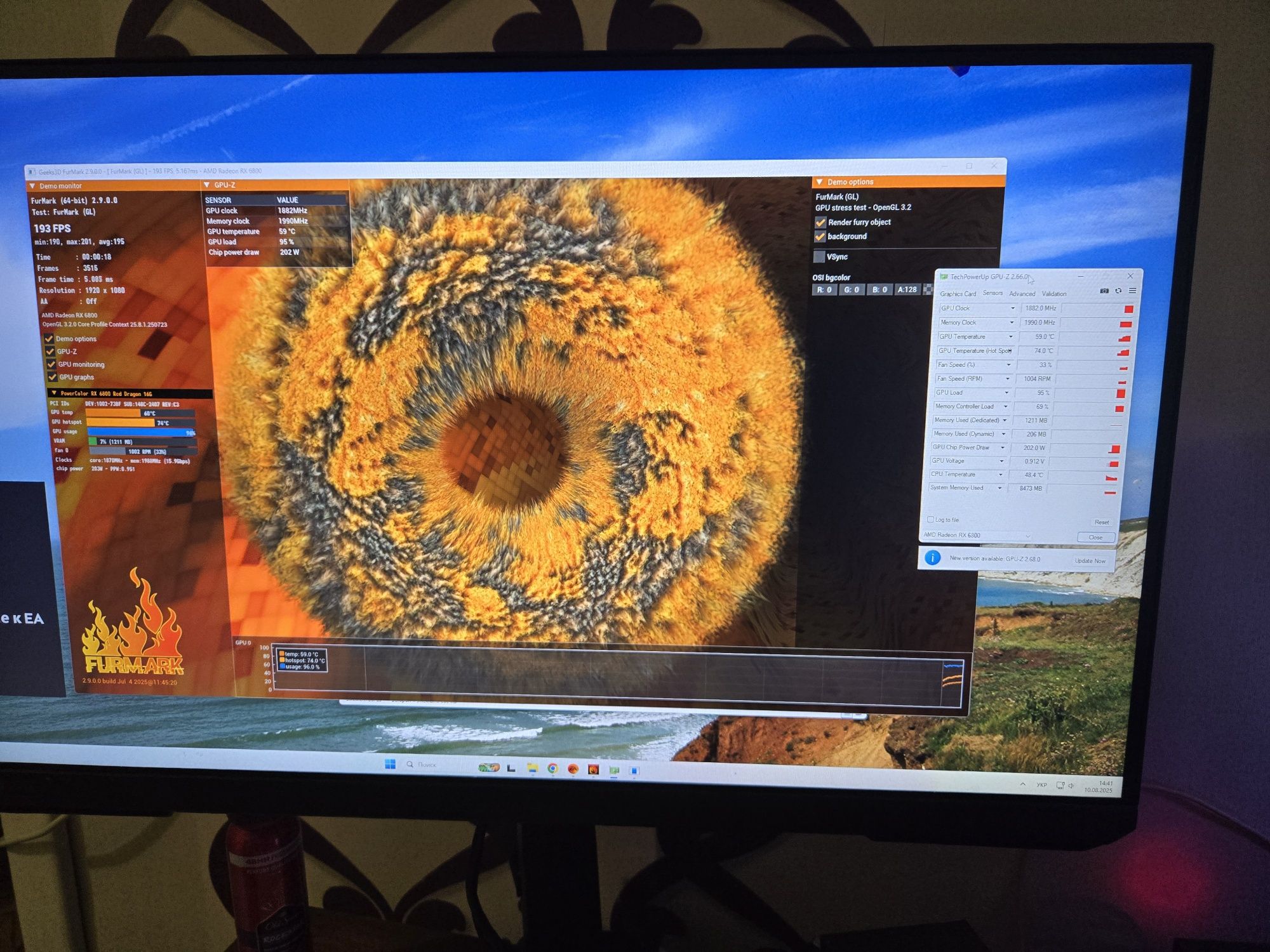Open the GPU Temperature sensor dropdown

pos(1010,336)
